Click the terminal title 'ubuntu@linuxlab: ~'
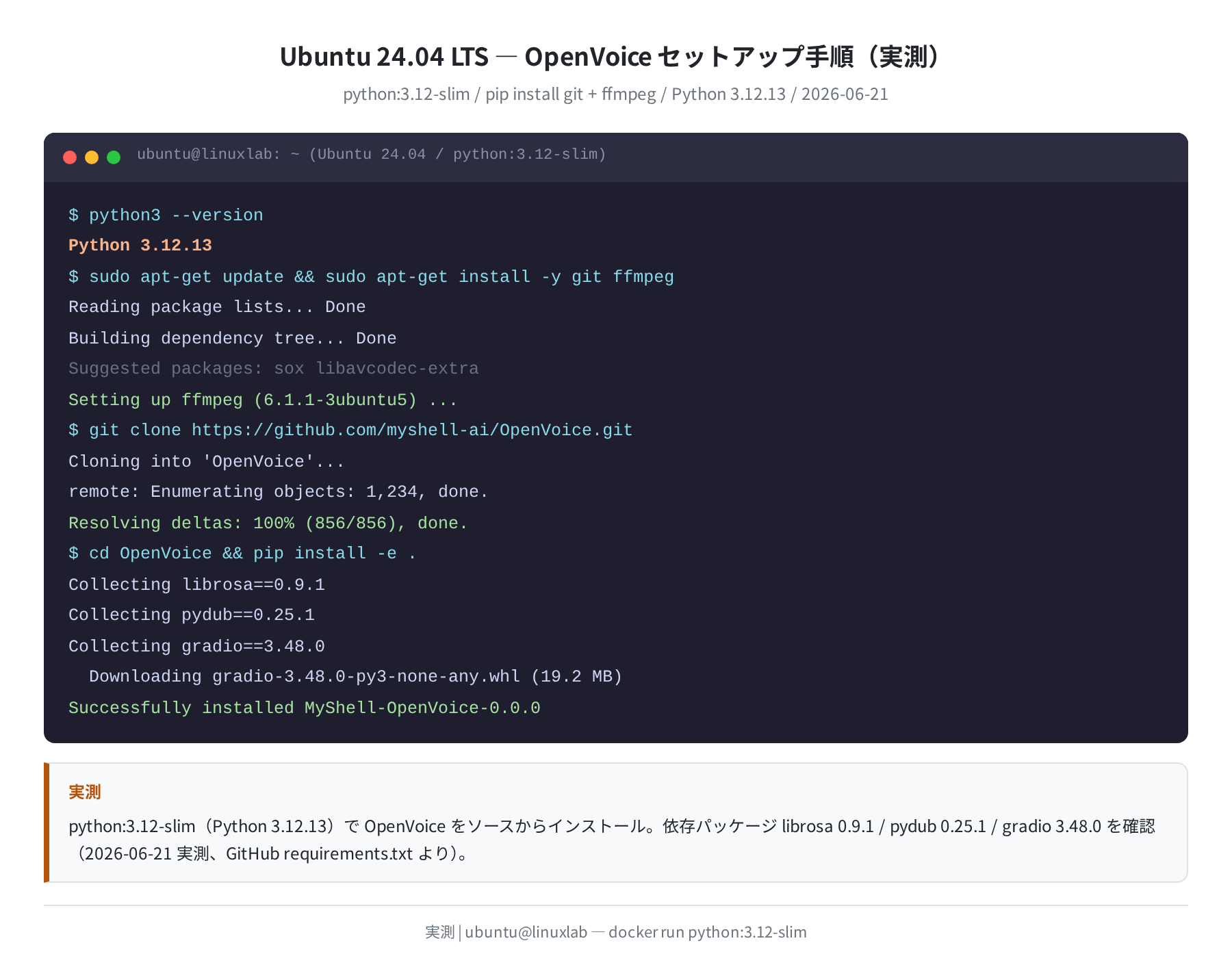 (218, 155)
